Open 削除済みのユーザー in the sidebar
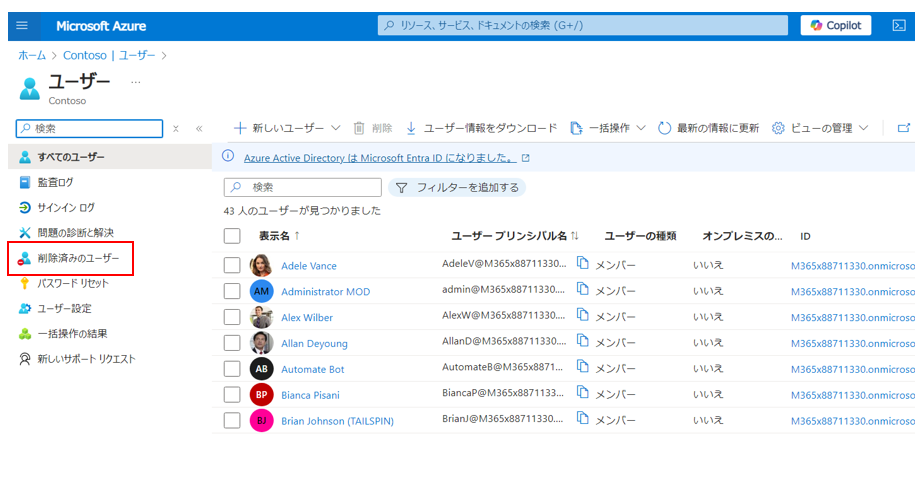 click(69, 258)
